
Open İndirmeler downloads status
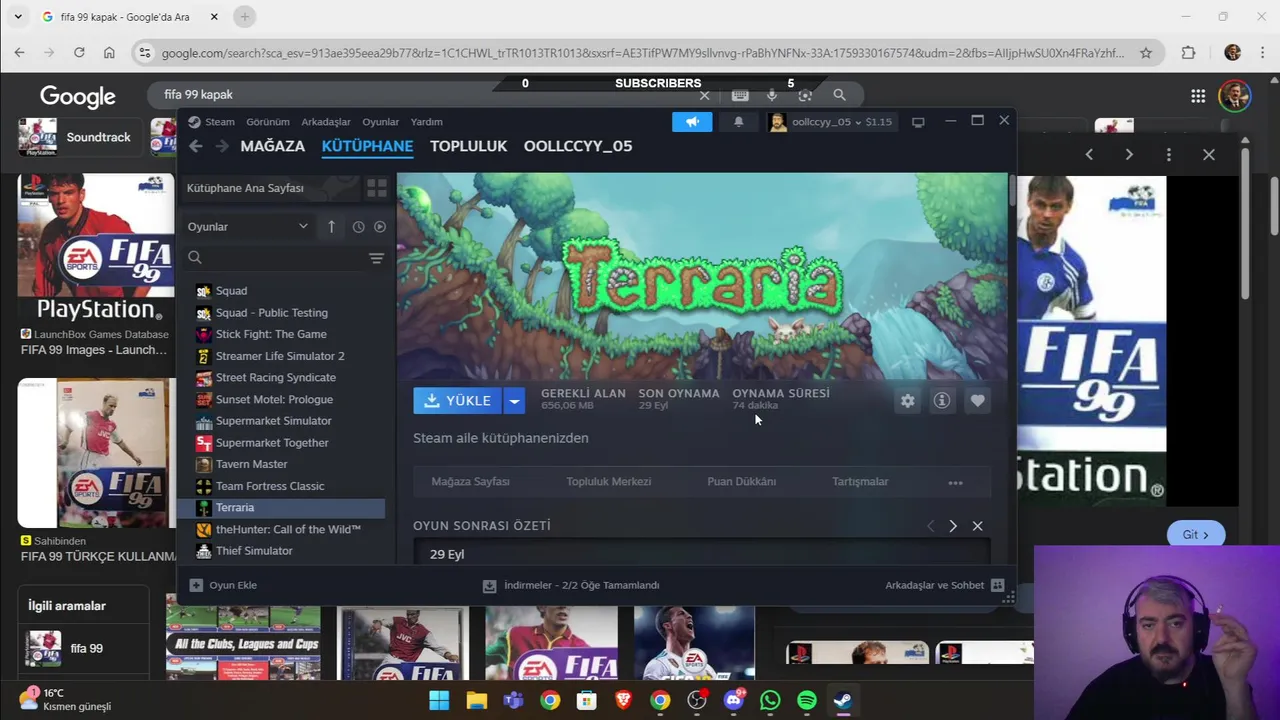571,585
